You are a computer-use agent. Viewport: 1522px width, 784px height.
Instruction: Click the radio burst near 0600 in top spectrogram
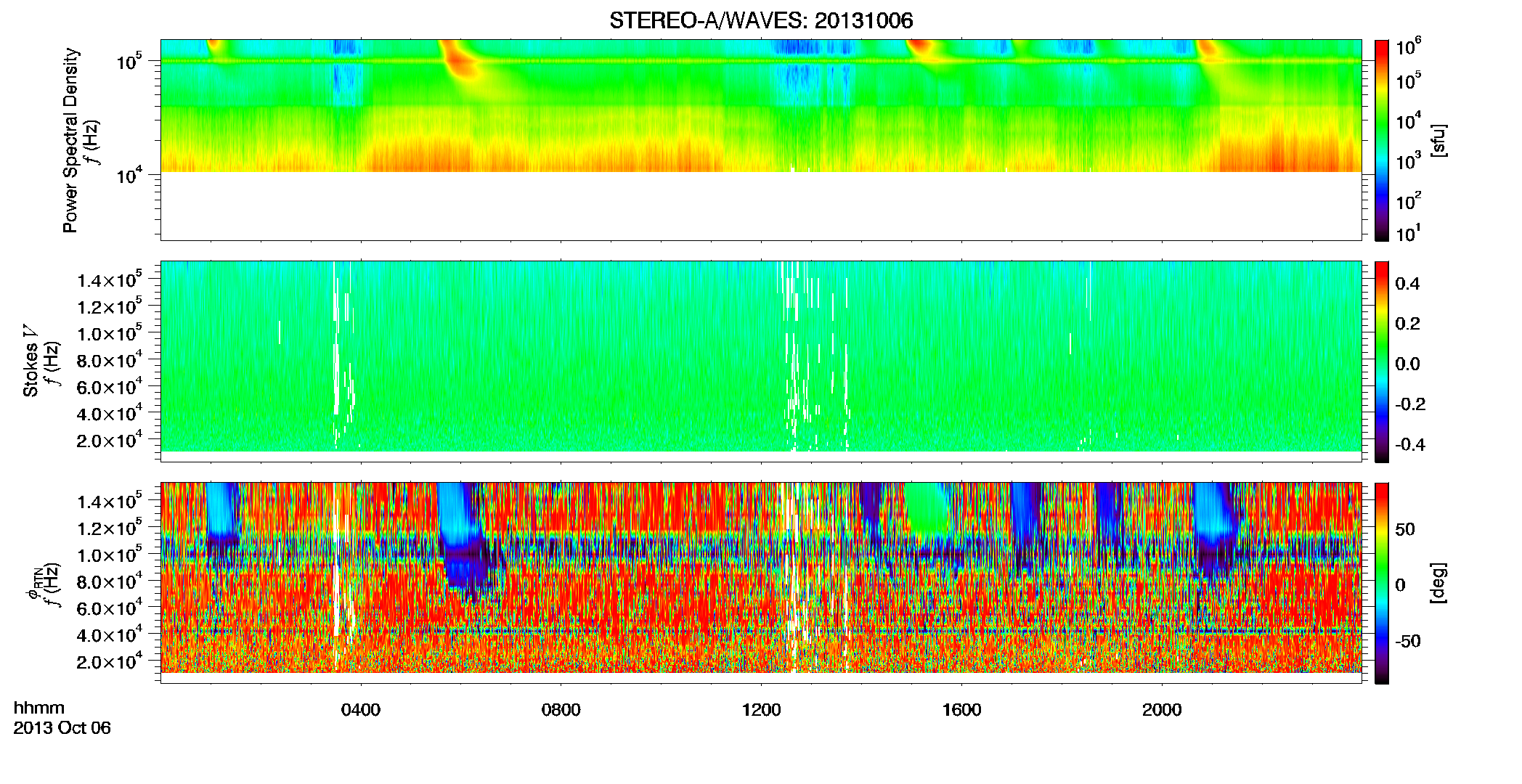click(x=457, y=60)
